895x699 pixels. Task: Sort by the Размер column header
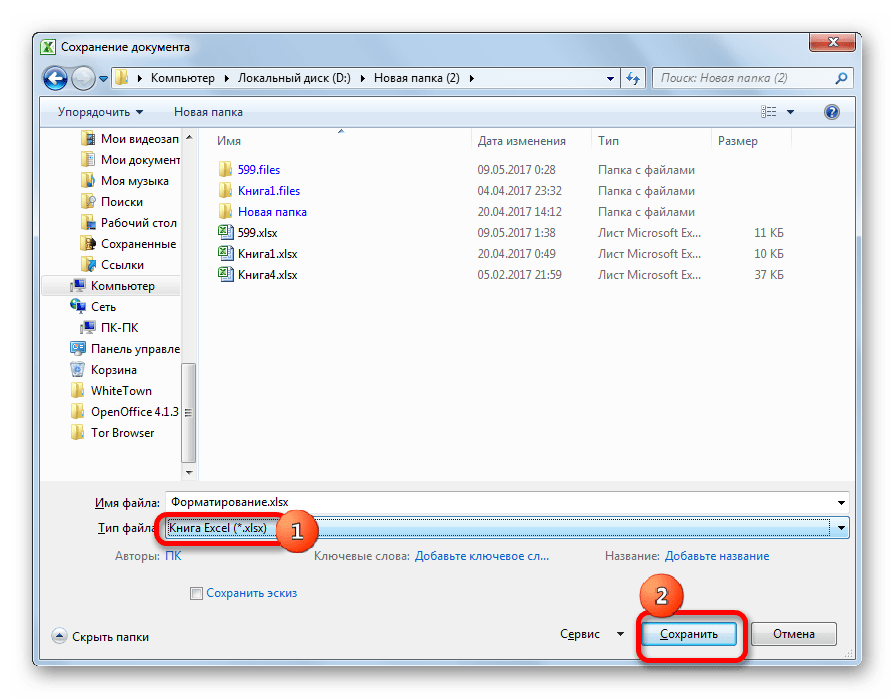pyautogui.click(x=737, y=141)
